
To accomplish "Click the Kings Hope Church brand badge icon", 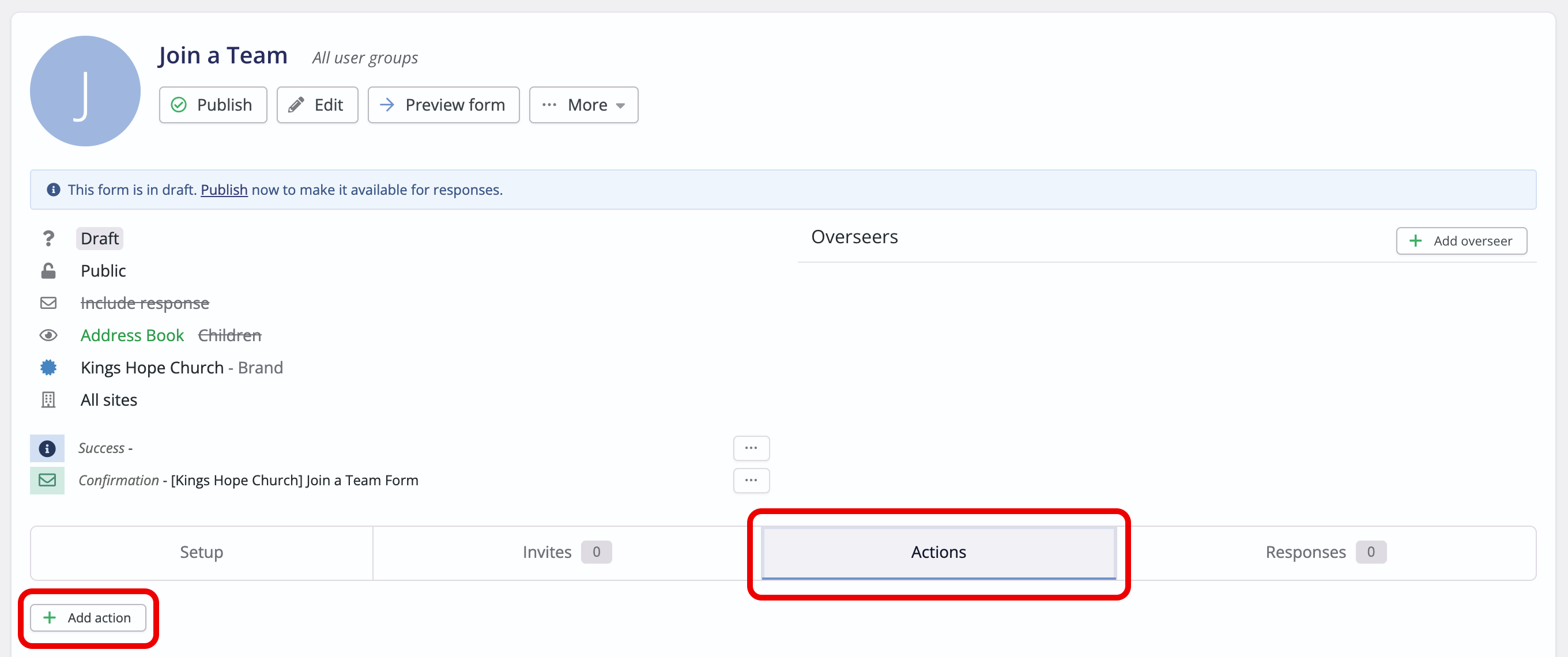I will 48,368.
